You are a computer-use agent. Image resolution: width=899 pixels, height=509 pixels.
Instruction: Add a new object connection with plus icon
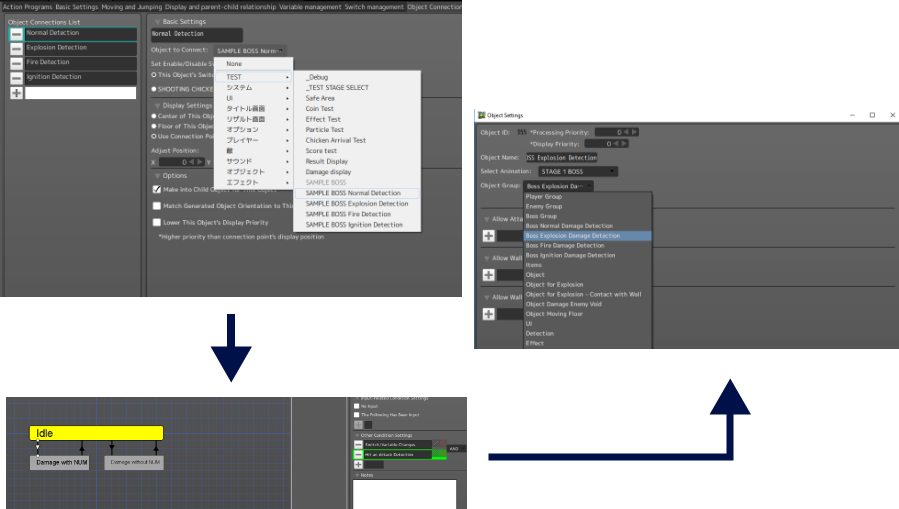[x=17, y=93]
